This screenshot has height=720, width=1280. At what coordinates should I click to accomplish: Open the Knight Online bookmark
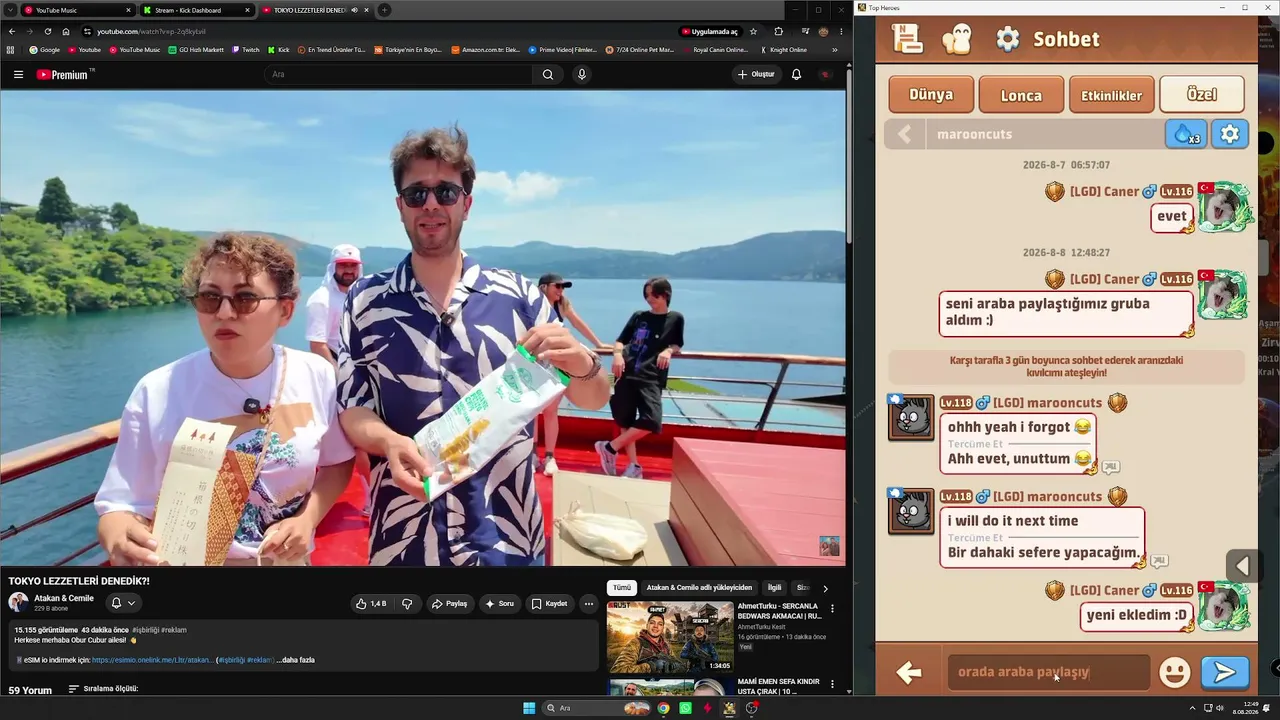click(784, 50)
